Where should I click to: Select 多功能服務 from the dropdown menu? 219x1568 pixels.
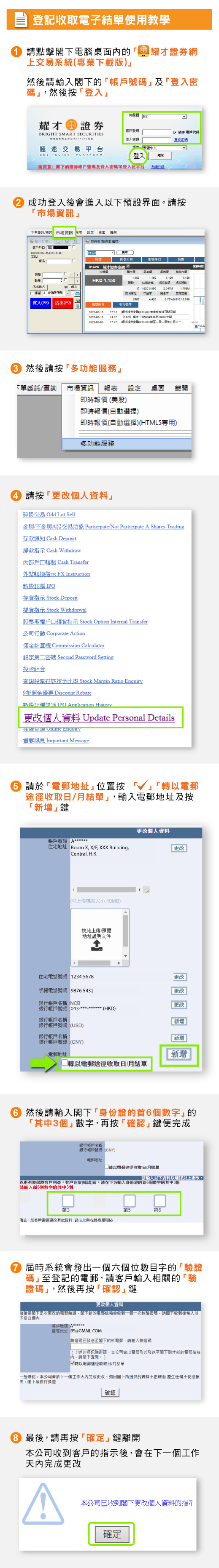(x=97, y=443)
